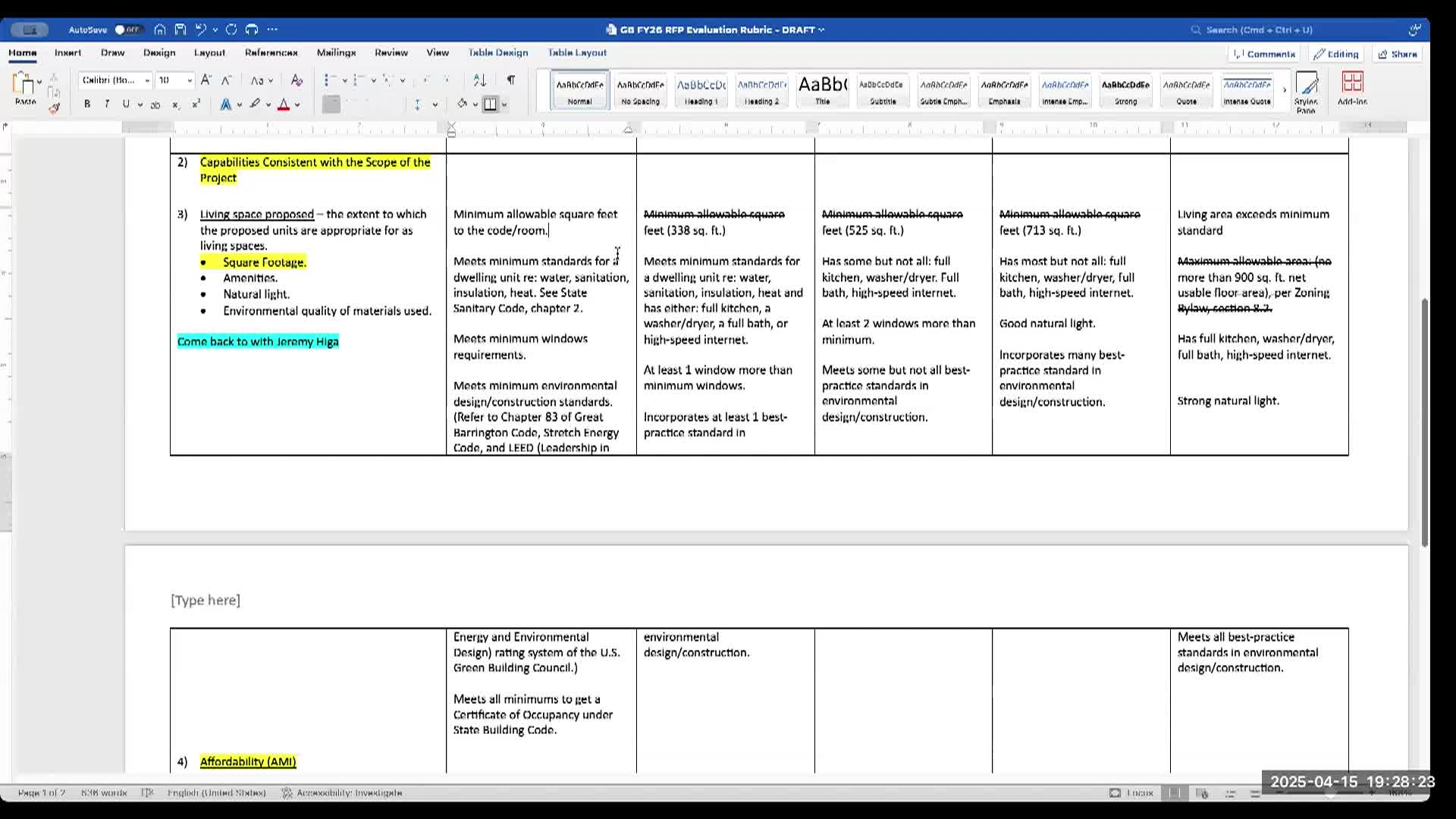The width and height of the screenshot is (1456, 819).
Task: Click the shading paint bucket icon
Action: (x=462, y=105)
